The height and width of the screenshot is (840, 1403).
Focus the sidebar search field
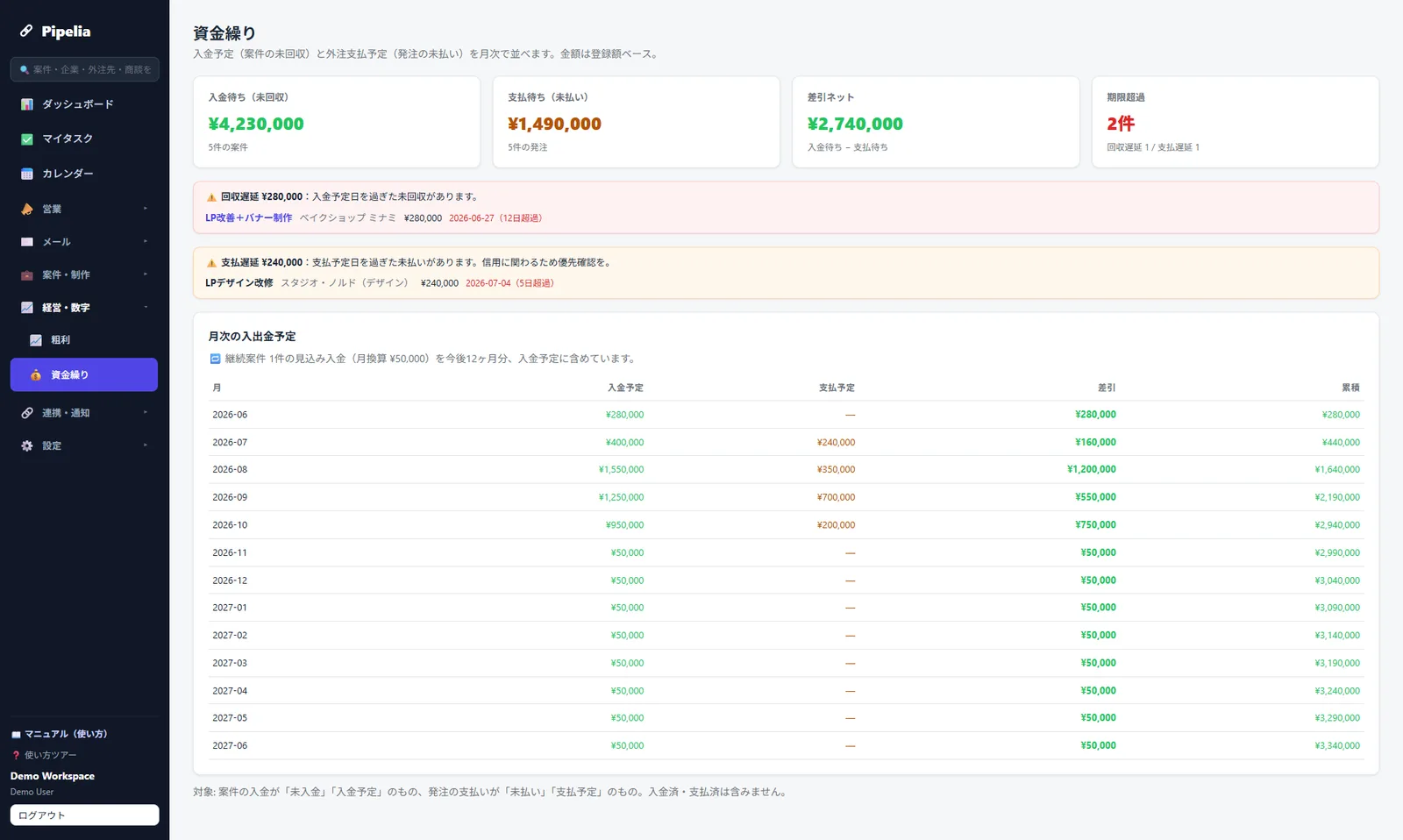(84, 69)
